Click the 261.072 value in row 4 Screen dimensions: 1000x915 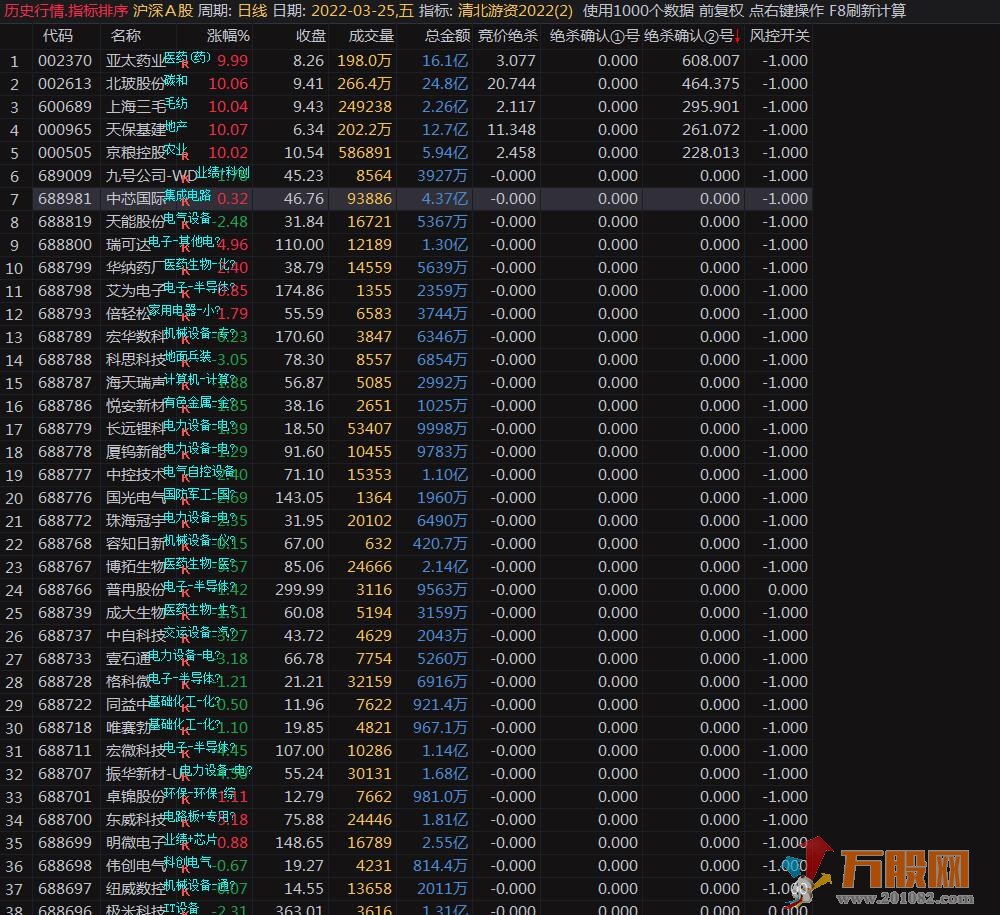[710, 129]
